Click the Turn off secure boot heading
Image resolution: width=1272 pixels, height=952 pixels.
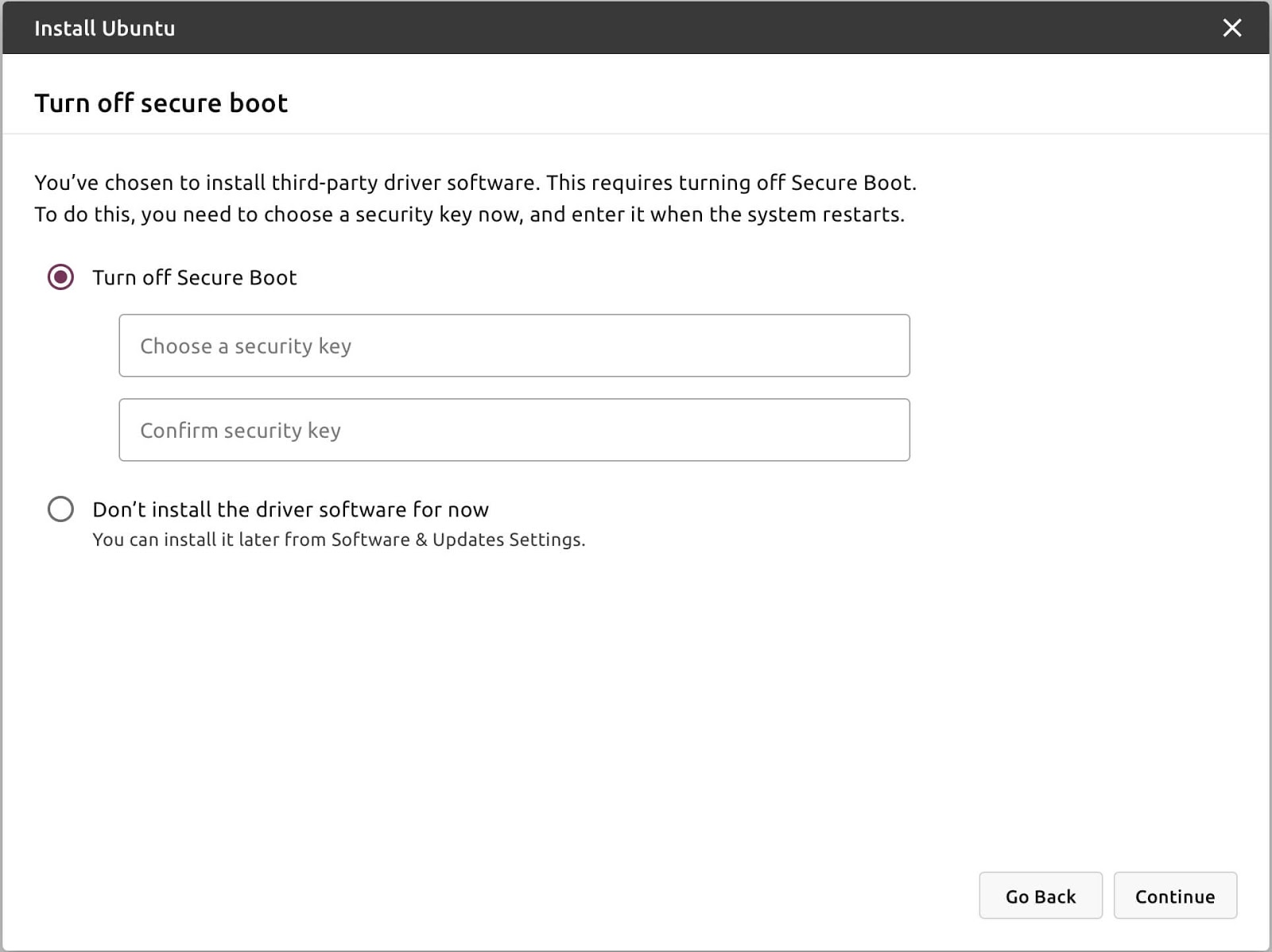161,103
